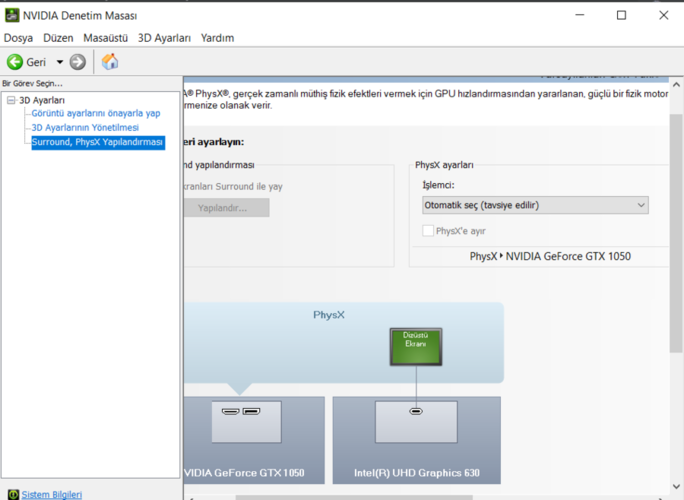Click the İşlemci: label
This screenshot has width=684, height=500.
[x=438, y=185]
